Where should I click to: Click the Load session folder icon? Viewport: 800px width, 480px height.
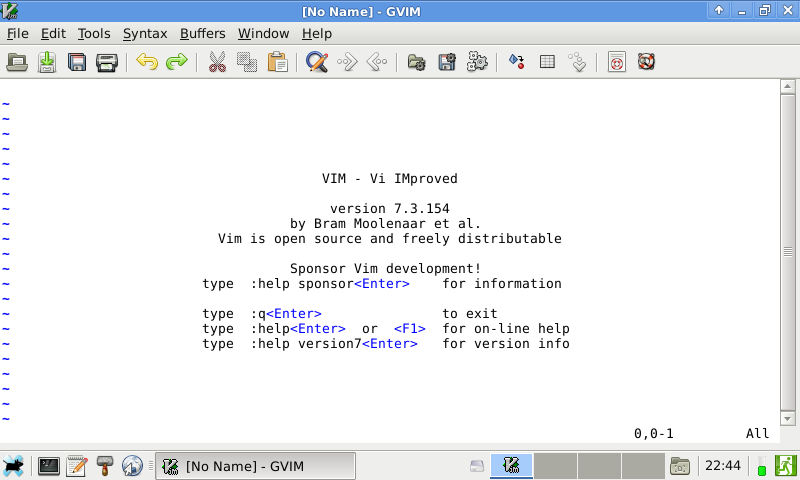coord(417,62)
